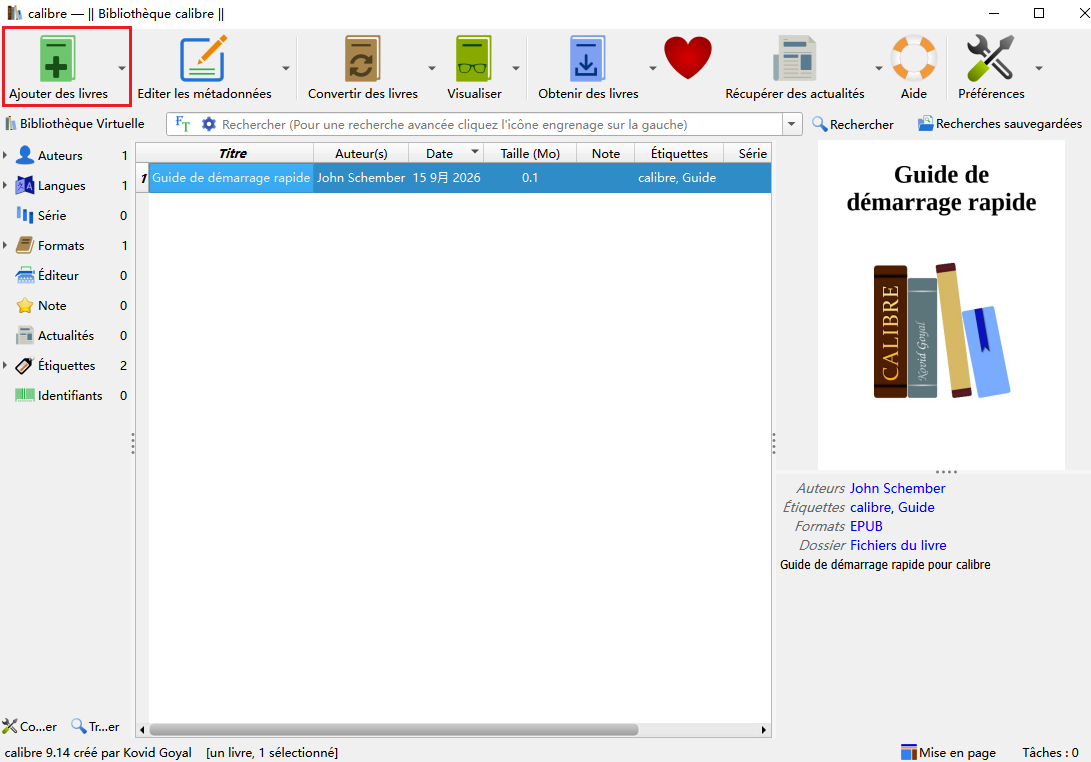1091x762 pixels.
Task: Open the Convertir des livres dropdown arrow
Action: coord(432,68)
